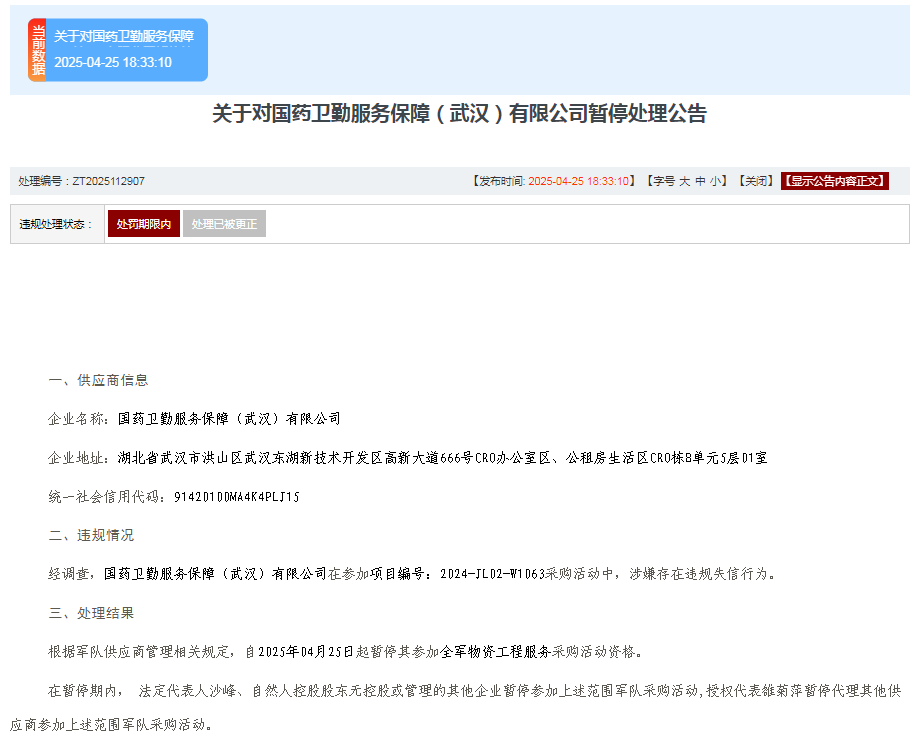Click the 统一社会信用代码 value

[237, 496]
